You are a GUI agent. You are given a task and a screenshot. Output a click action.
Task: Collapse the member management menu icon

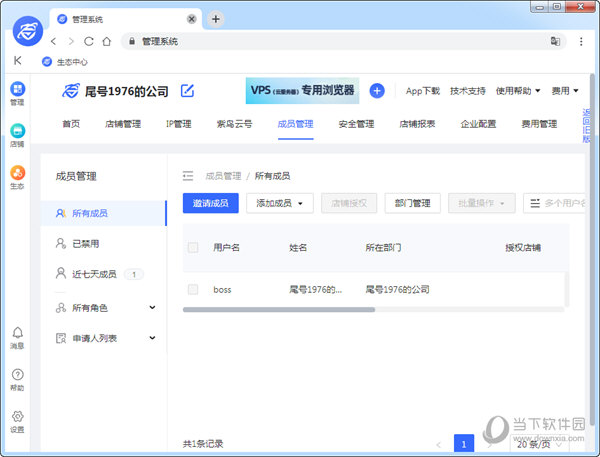point(187,176)
